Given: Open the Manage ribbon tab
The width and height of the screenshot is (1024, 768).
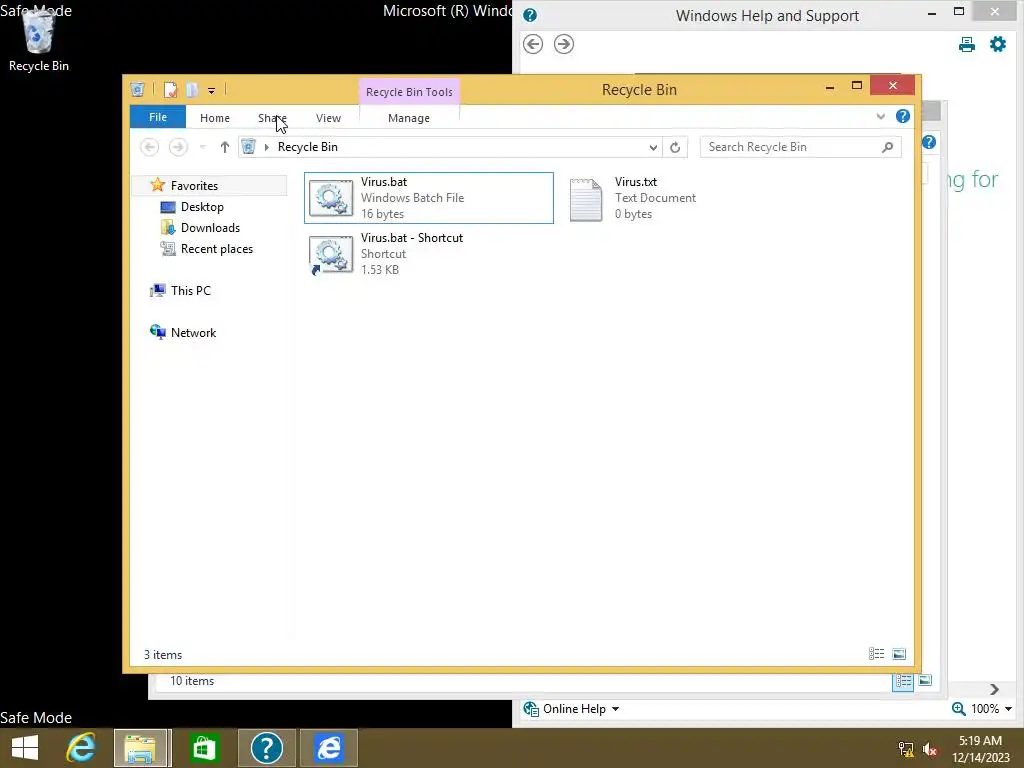Looking at the screenshot, I should [x=409, y=118].
